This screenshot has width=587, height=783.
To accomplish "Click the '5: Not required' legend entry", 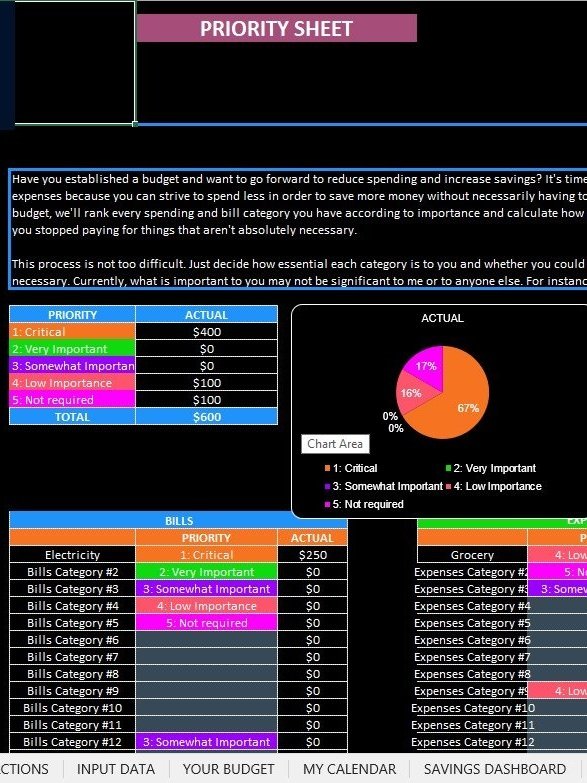I will click(x=364, y=504).
